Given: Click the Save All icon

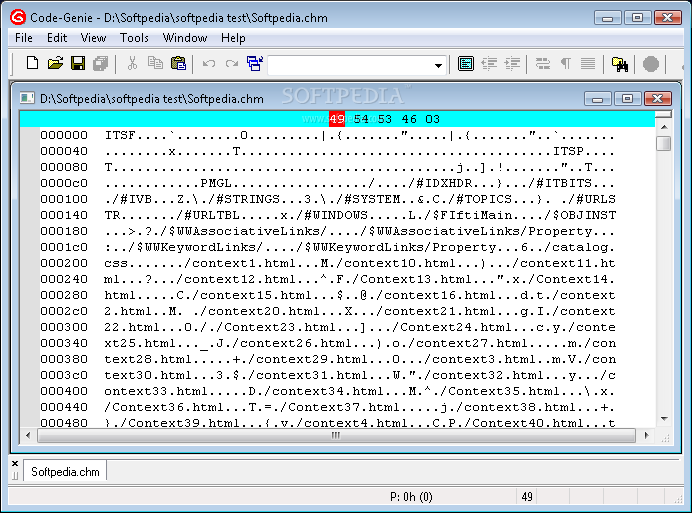Looking at the screenshot, I should (101, 64).
